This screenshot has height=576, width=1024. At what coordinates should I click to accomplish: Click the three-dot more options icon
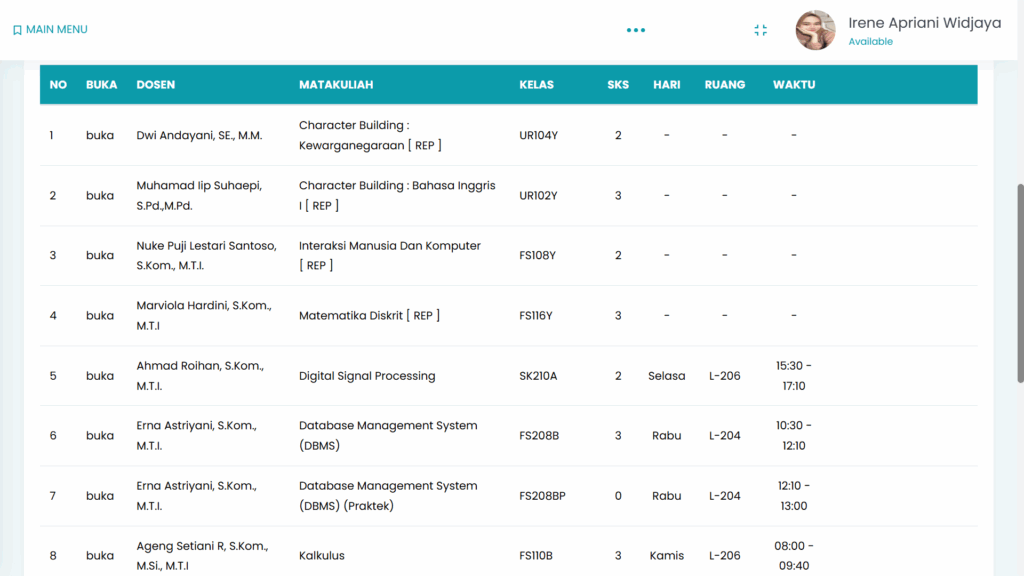tap(636, 30)
